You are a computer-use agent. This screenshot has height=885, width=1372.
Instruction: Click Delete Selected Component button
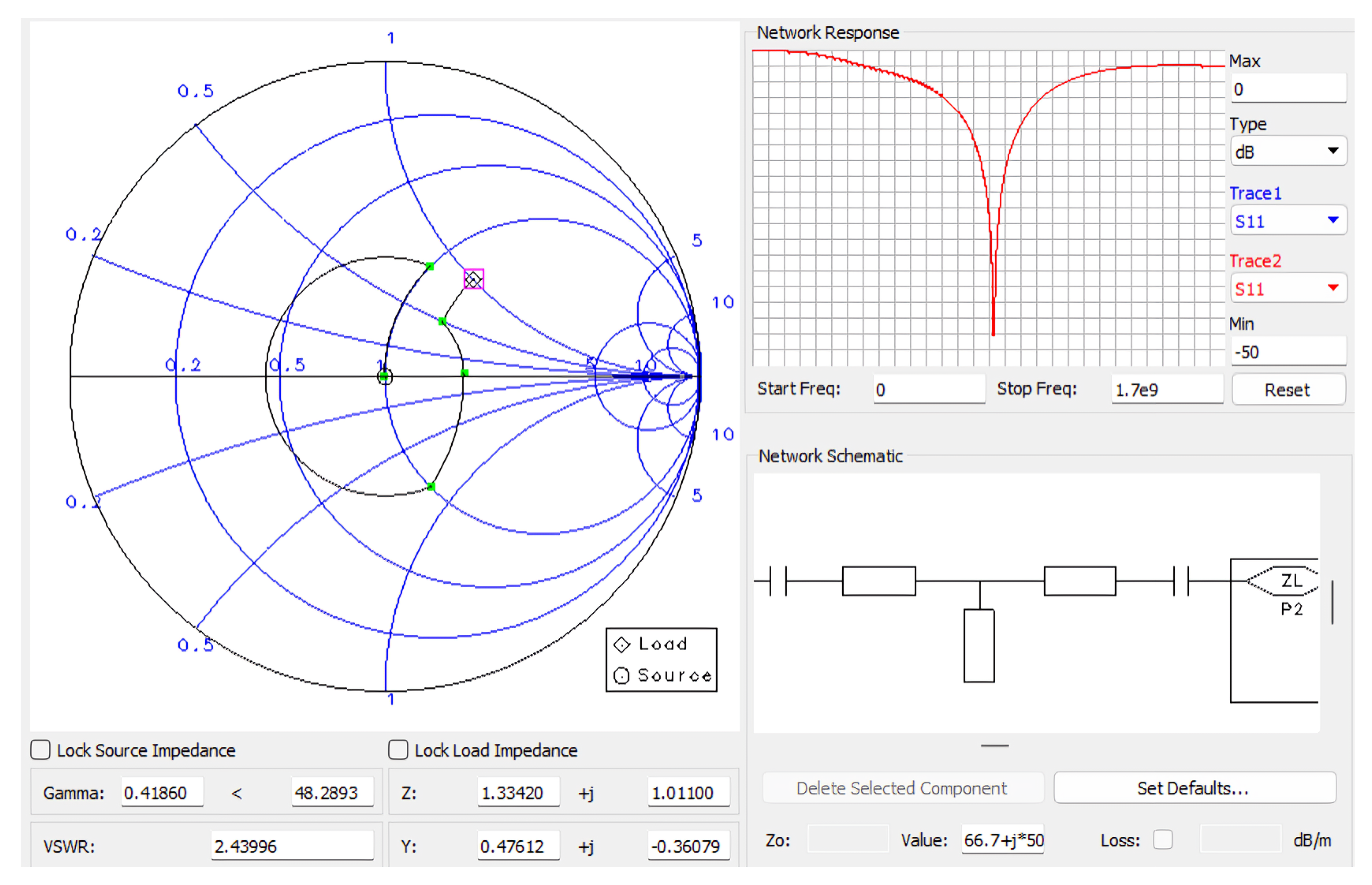[902, 788]
